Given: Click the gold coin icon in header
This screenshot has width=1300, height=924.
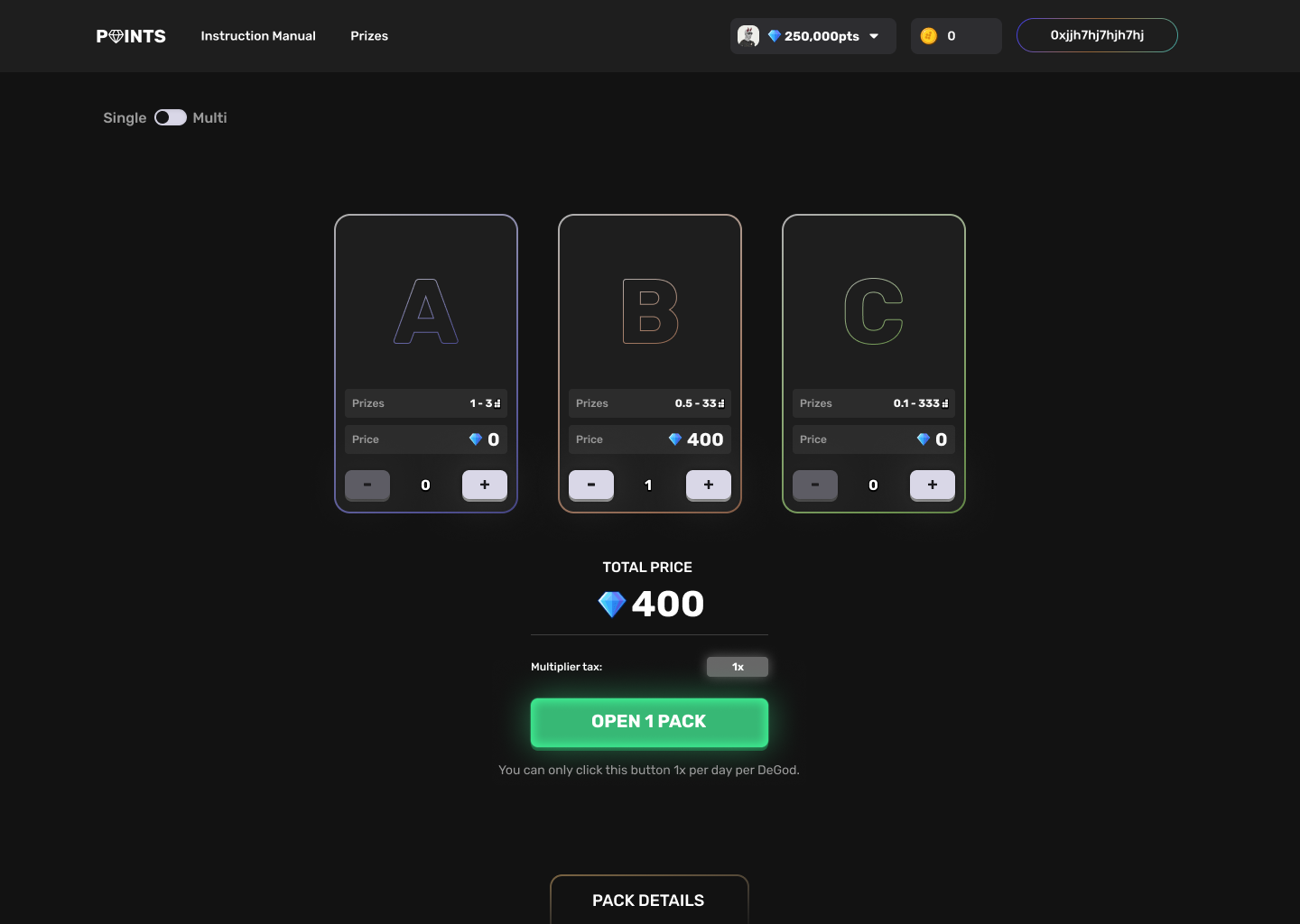Looking at the screenshot, I should click(928, 36).
